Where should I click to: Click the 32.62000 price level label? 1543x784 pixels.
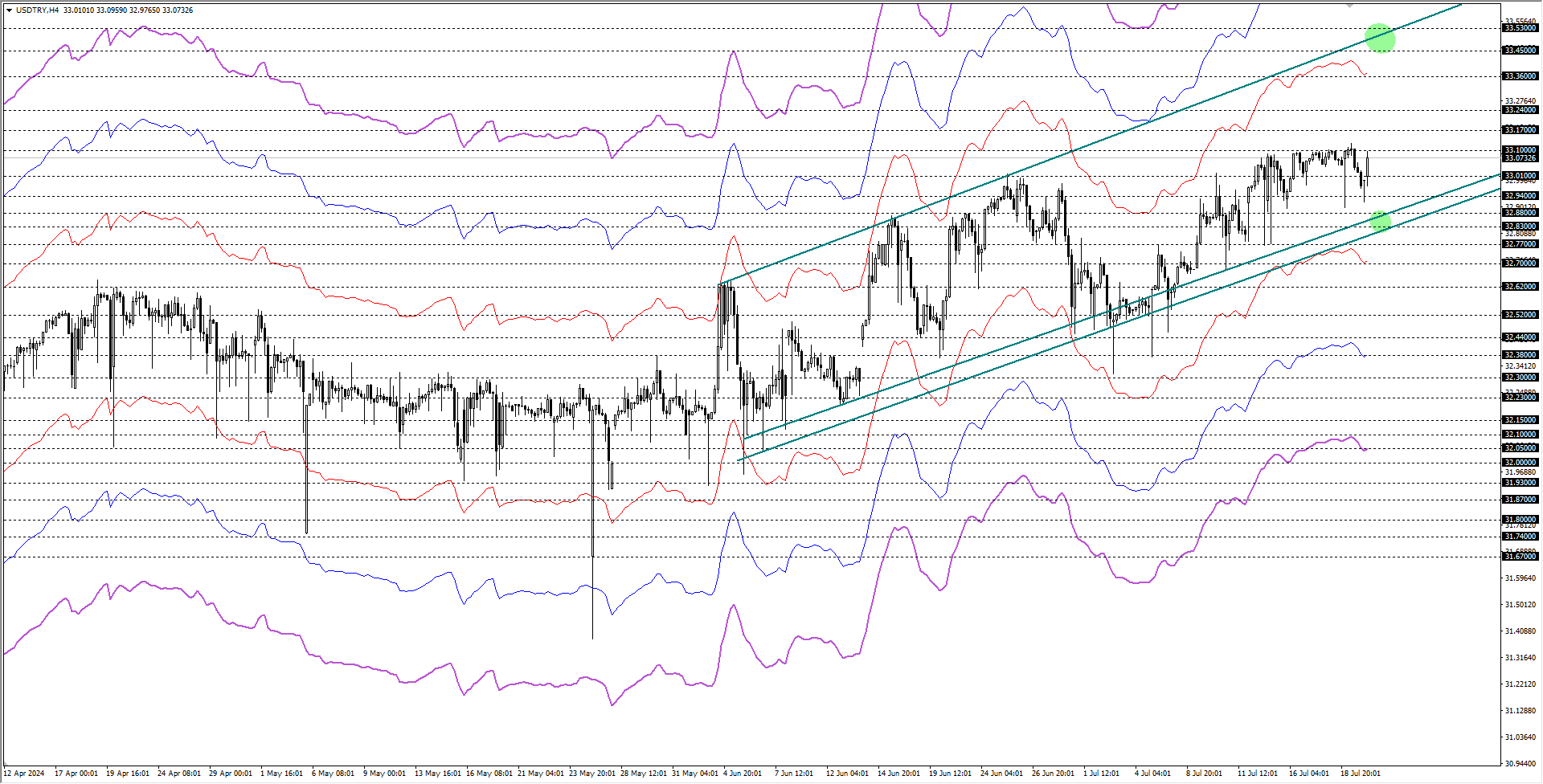pos(1520,287)
